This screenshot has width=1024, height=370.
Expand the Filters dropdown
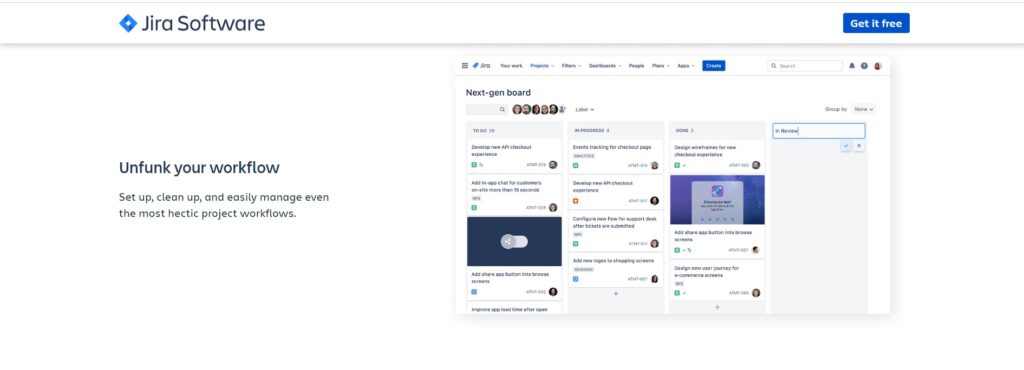[571, 66]
